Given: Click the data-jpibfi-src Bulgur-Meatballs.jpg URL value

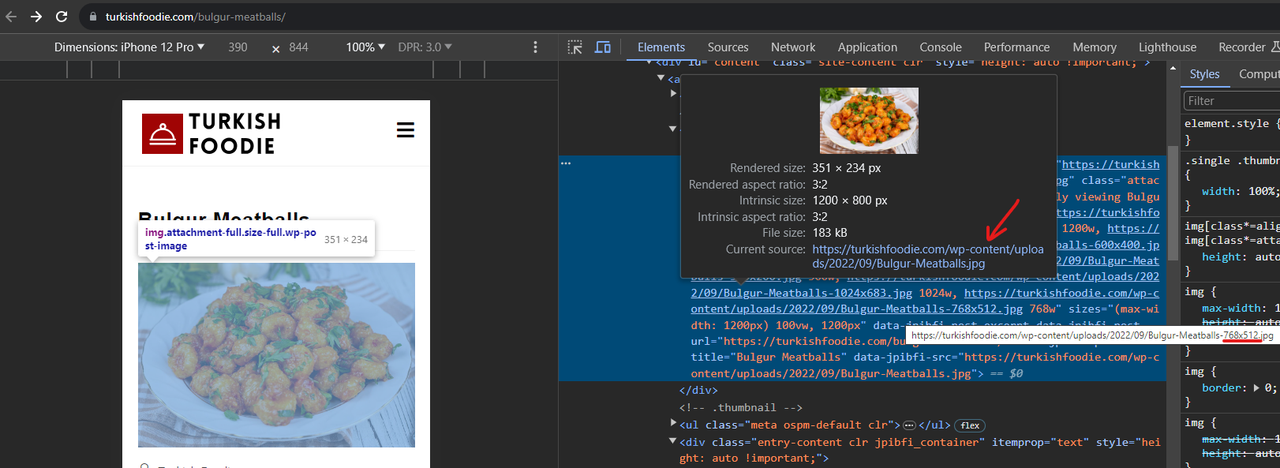Looking at the screenshot, I should click(925, 366).
